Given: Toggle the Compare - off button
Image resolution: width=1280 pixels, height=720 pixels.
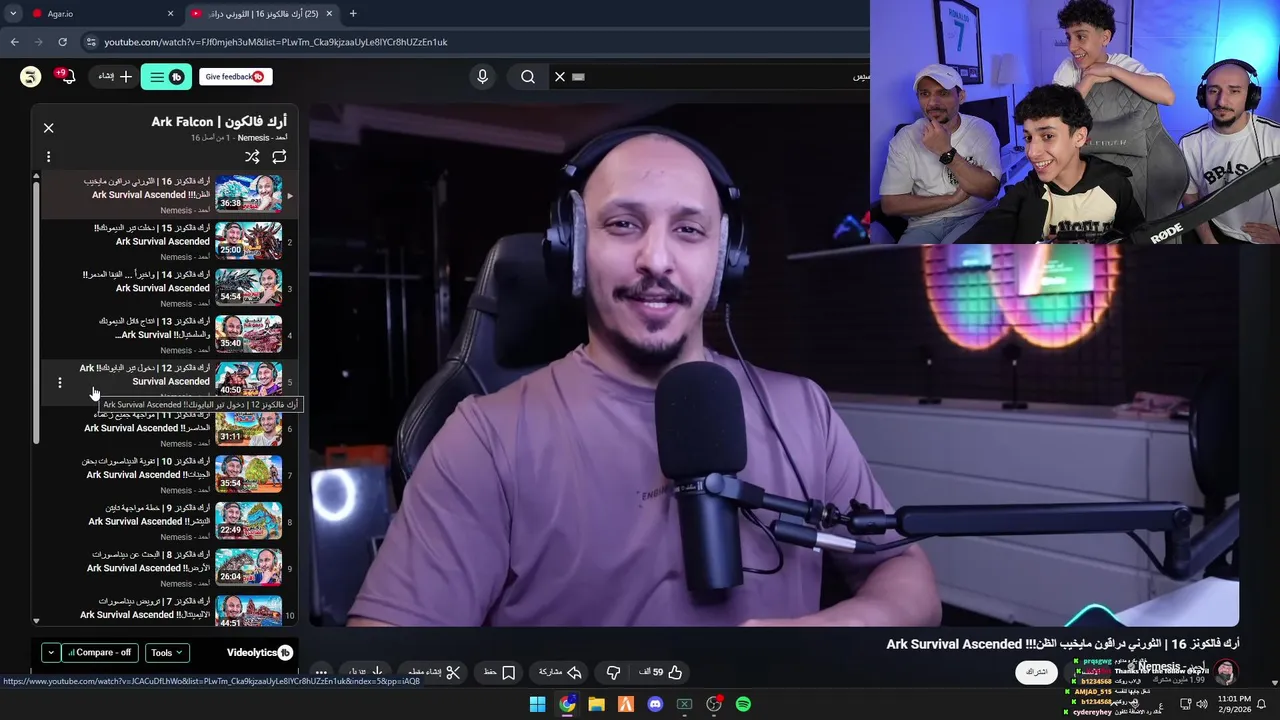Looking at the screenshot, I should [x=99, y=652].
